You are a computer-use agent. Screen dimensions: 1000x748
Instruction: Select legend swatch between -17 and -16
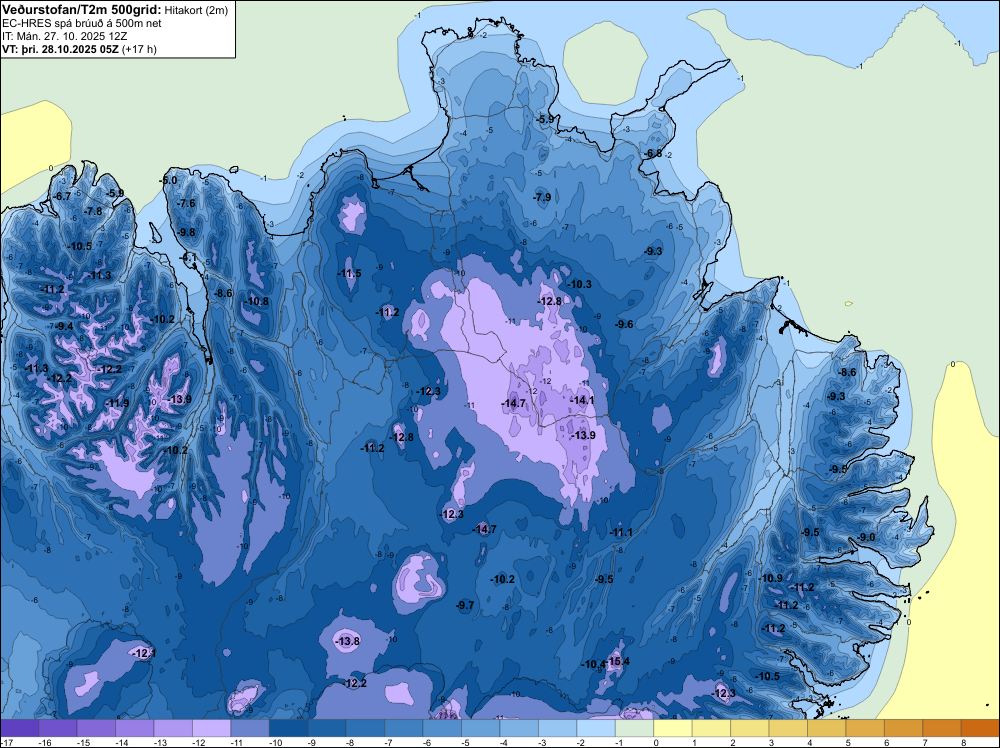click(x=20, y=728)
